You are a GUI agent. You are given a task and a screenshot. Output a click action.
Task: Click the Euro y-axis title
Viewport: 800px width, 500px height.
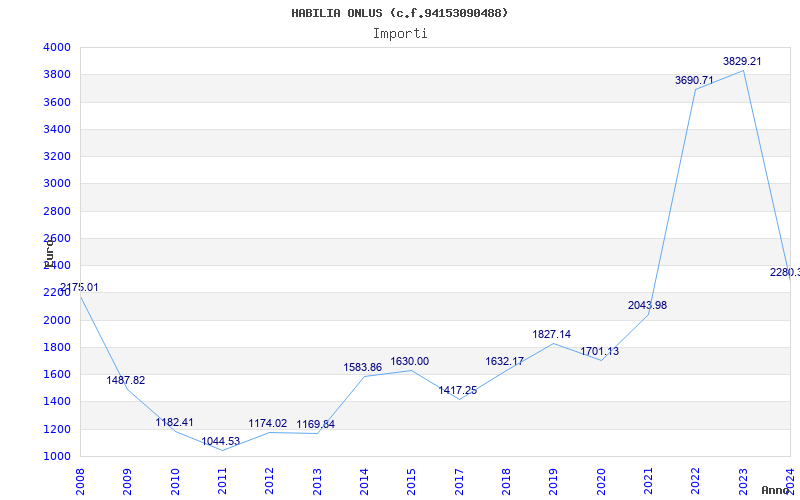pos(49,253)
